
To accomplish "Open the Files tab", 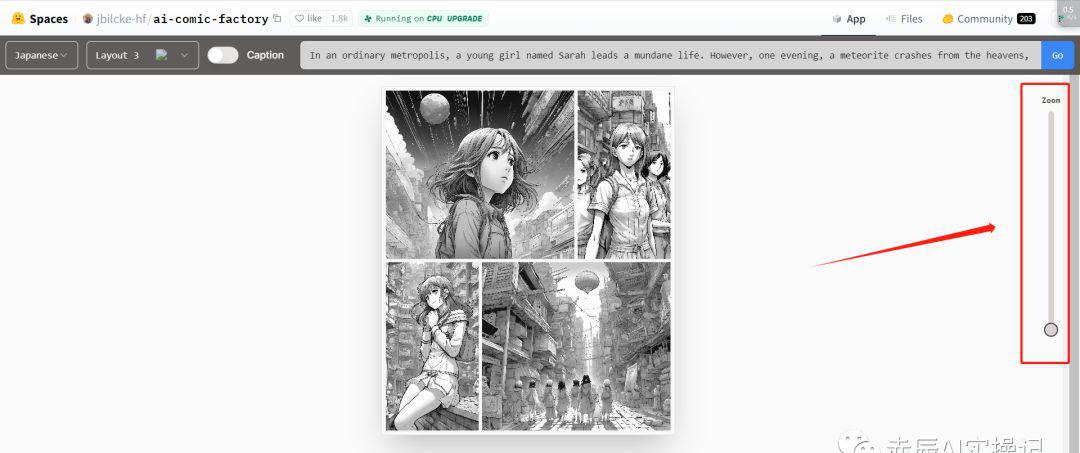I will tap(904, 18).
